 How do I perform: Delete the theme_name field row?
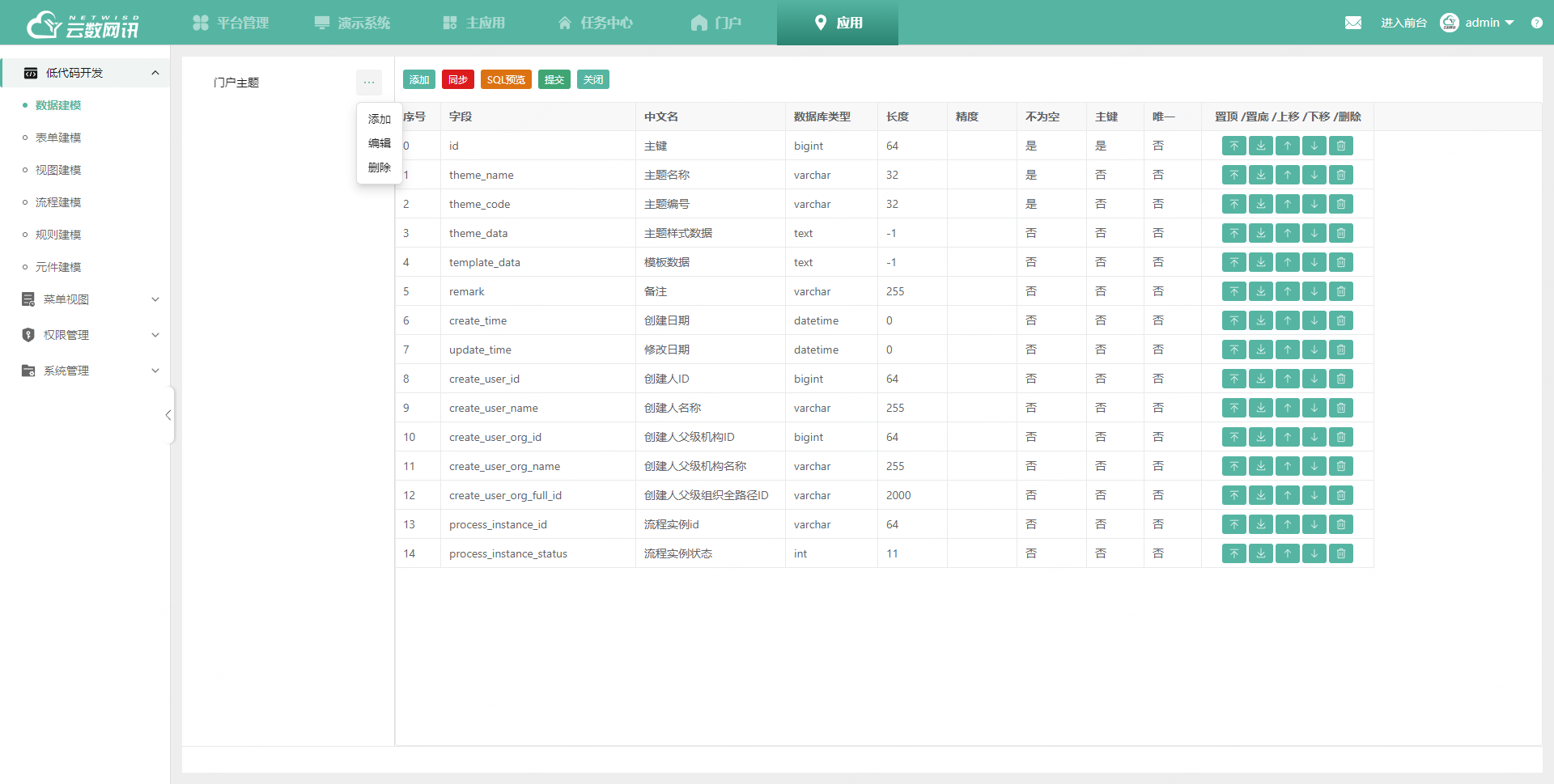pos(1340,175)
